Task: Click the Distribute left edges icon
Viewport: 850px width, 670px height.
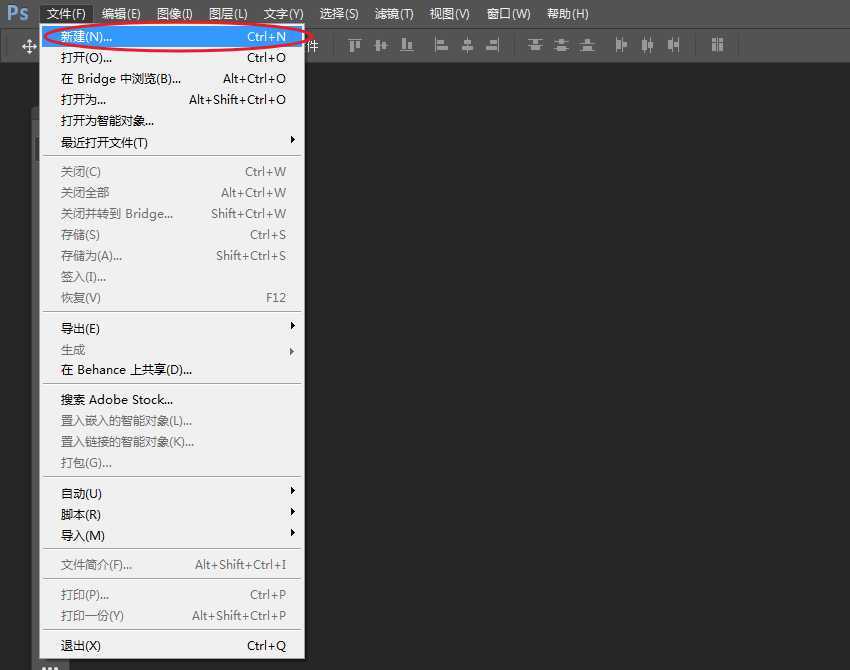Action: [621, 45]
